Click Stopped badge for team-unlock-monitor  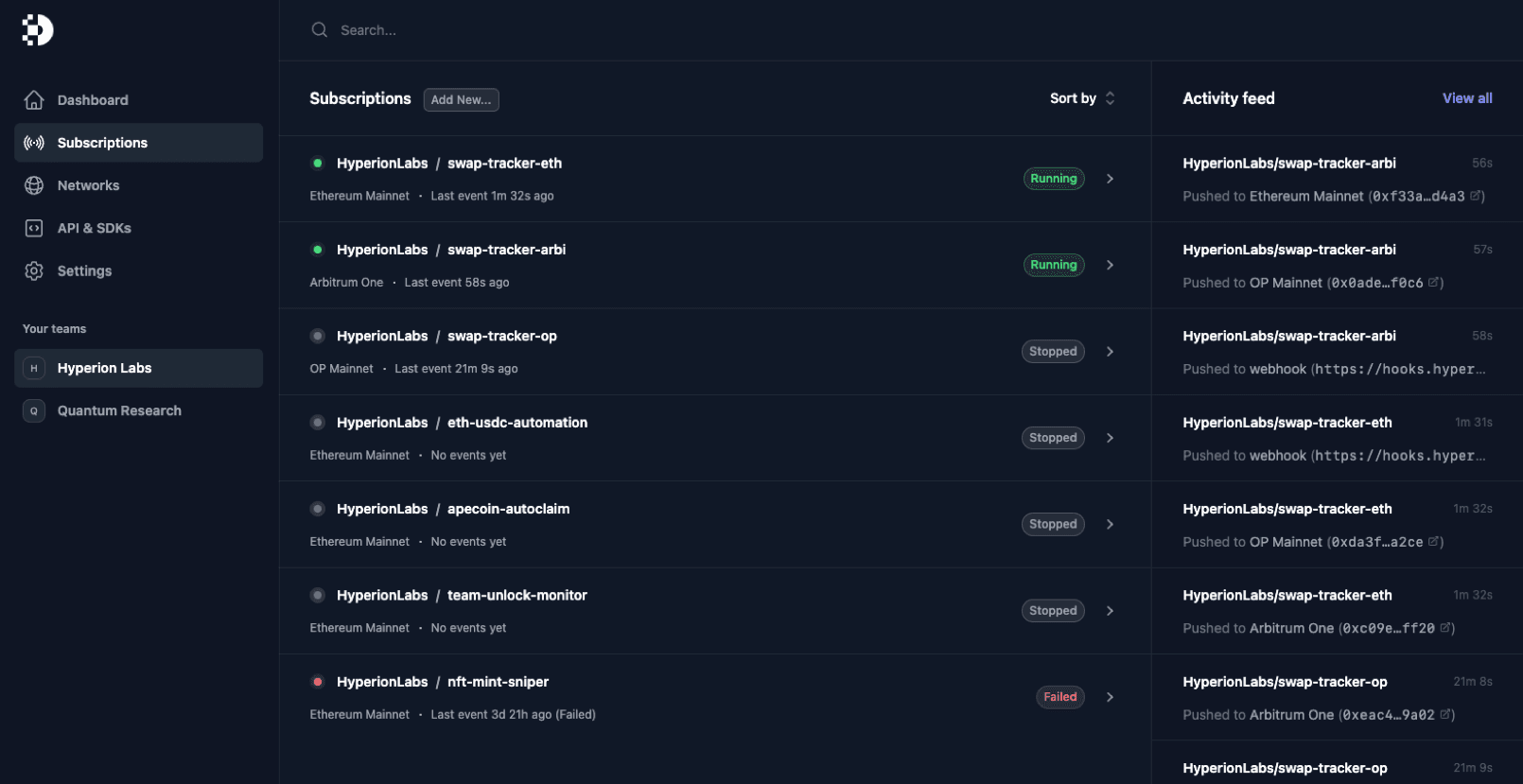1053,611
